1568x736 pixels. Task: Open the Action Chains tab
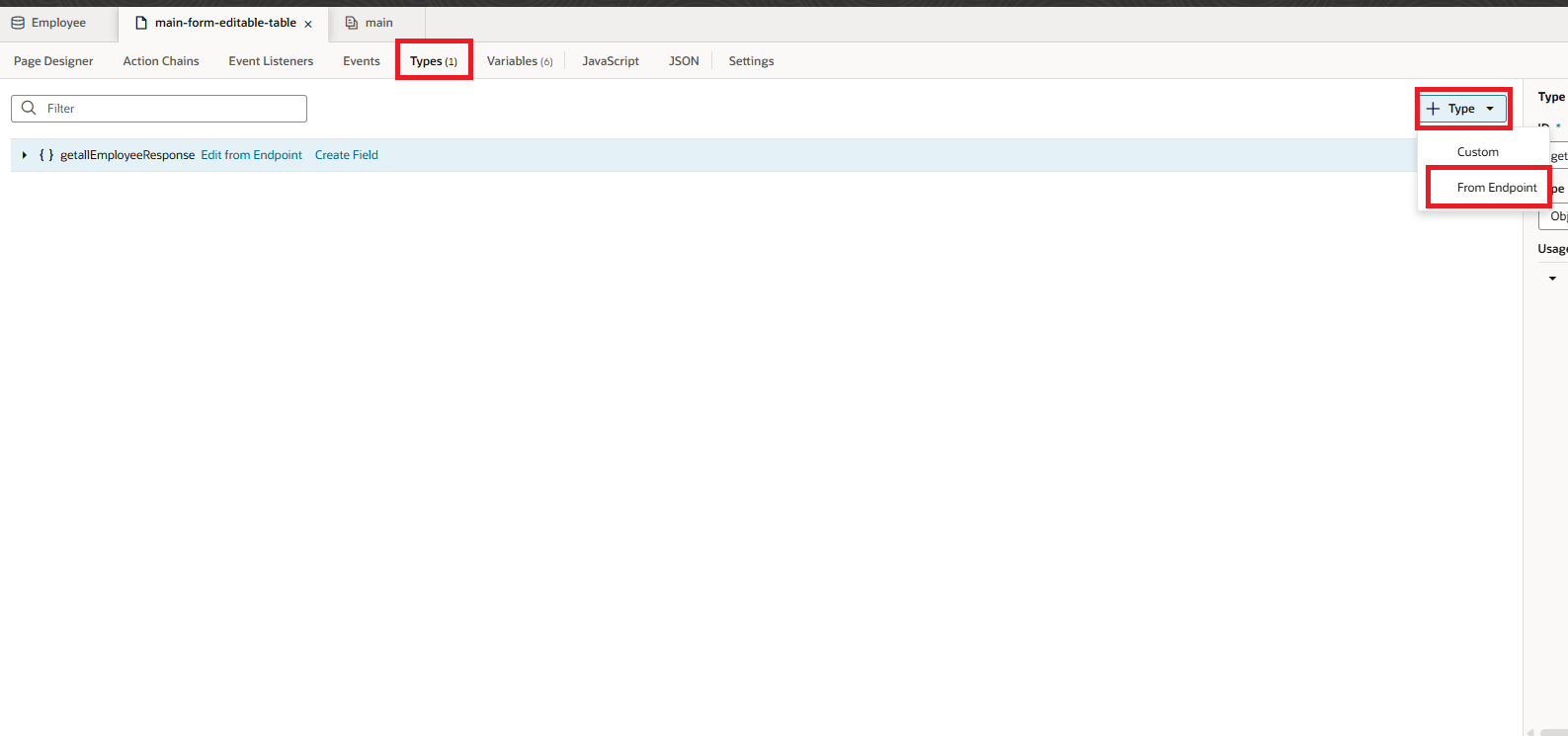point(161,61)
